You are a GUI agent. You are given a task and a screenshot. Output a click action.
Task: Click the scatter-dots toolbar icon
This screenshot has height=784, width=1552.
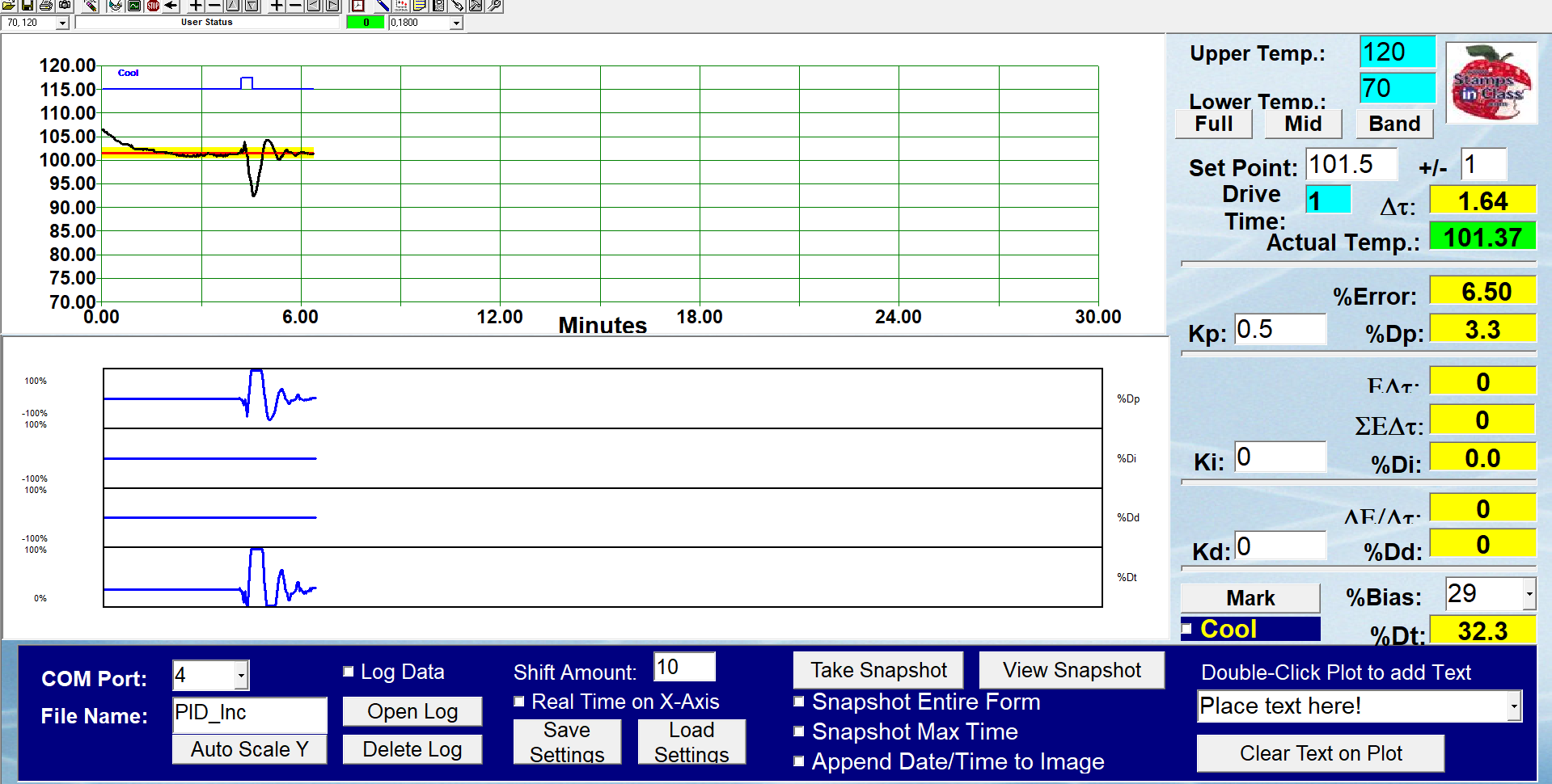(x=401, y=6)
